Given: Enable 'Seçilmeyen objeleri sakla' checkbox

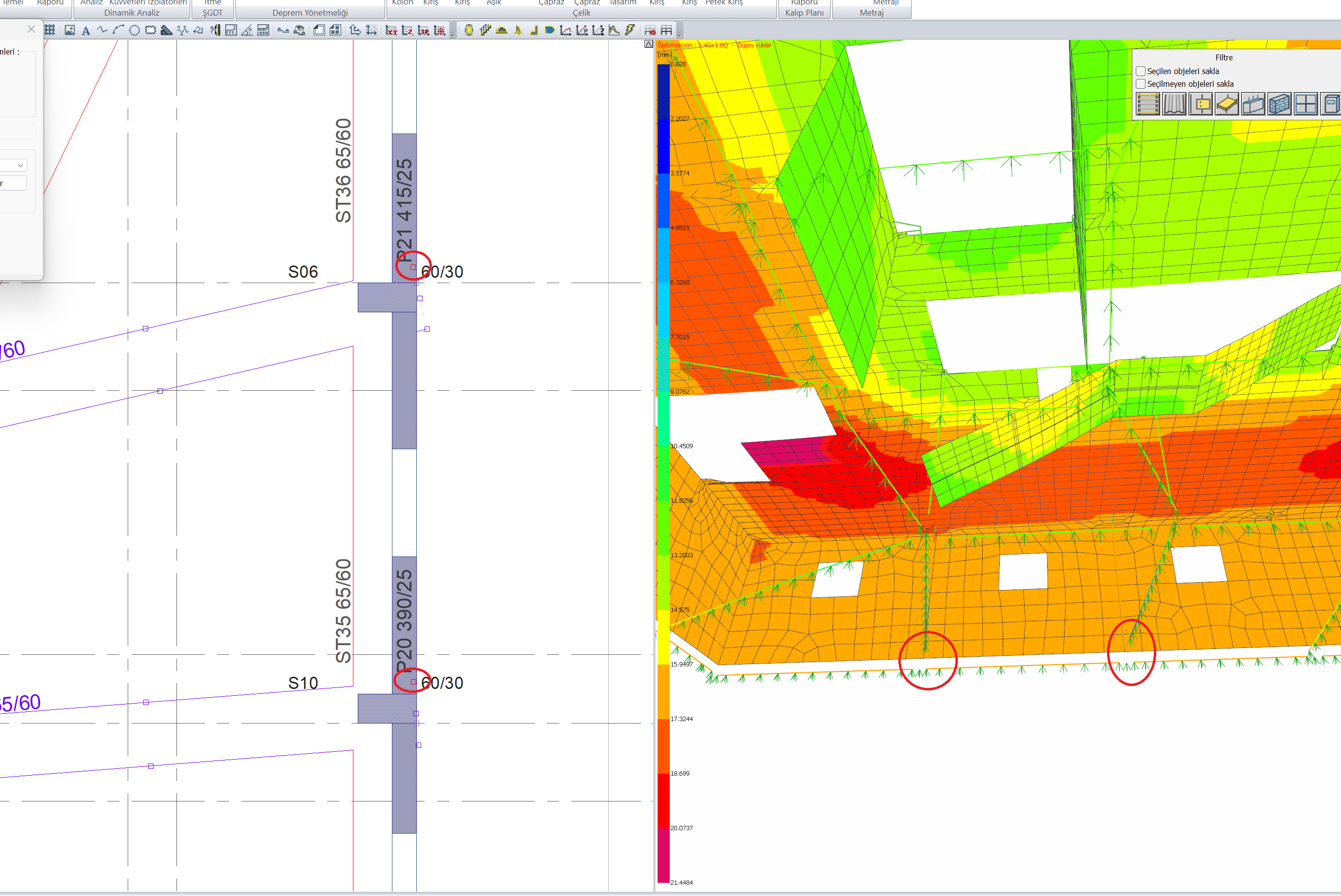Looking at the screenshot, I should (x=1141, y=84).
